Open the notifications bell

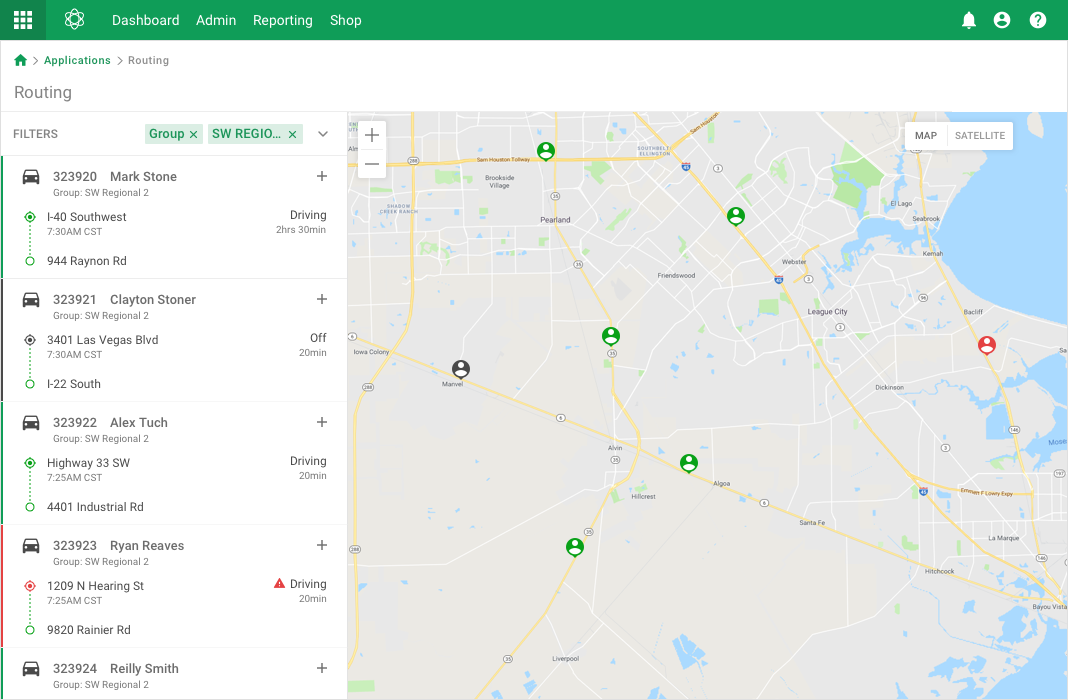click(x=969, y=20)
